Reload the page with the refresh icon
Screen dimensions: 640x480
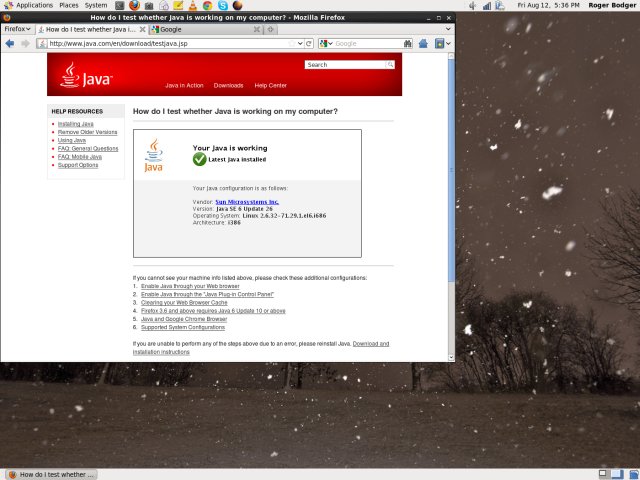tap(309, 43)
